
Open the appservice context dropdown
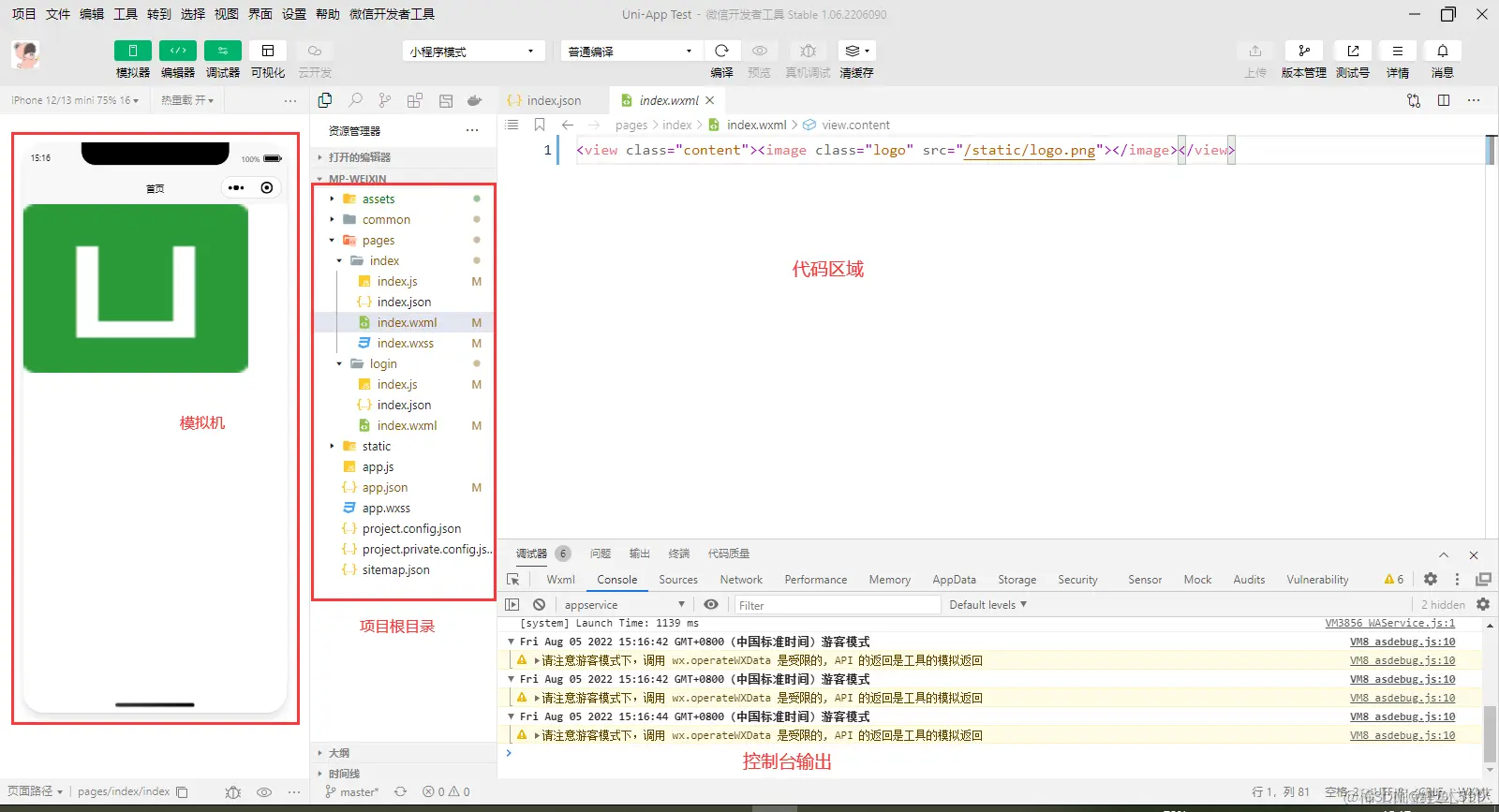coord(624,605)
